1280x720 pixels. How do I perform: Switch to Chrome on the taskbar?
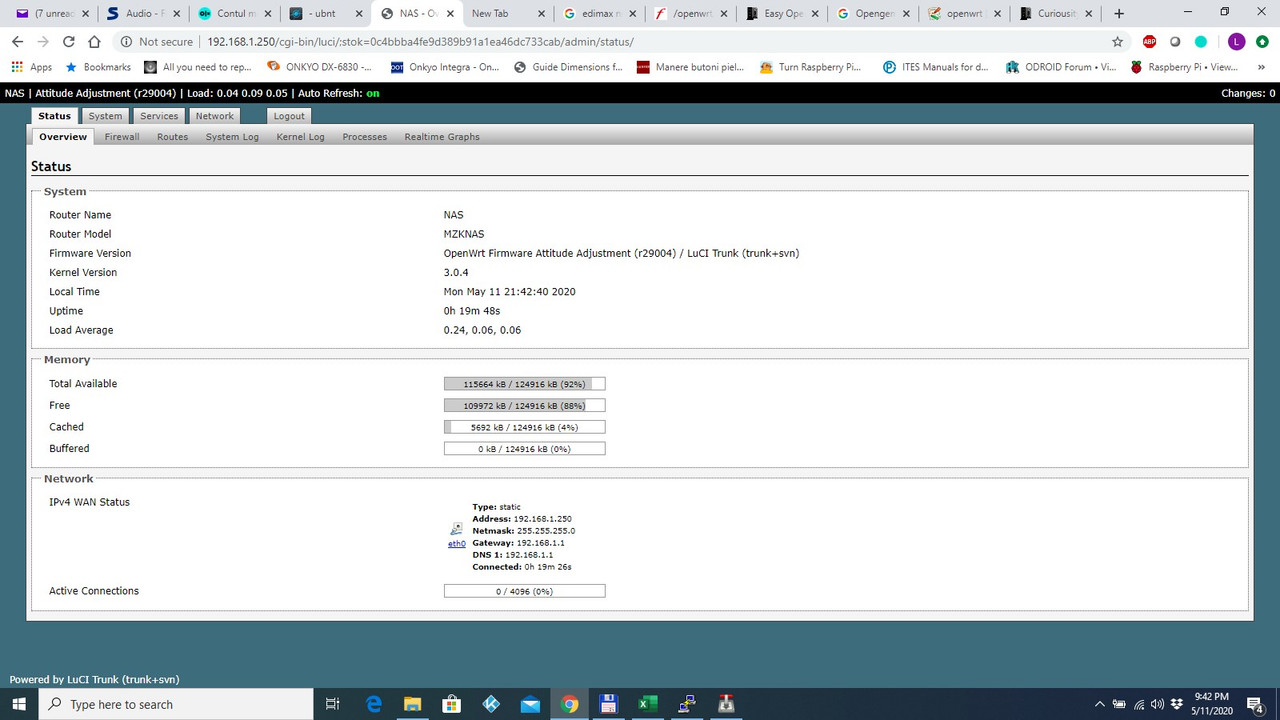(569, 704)
